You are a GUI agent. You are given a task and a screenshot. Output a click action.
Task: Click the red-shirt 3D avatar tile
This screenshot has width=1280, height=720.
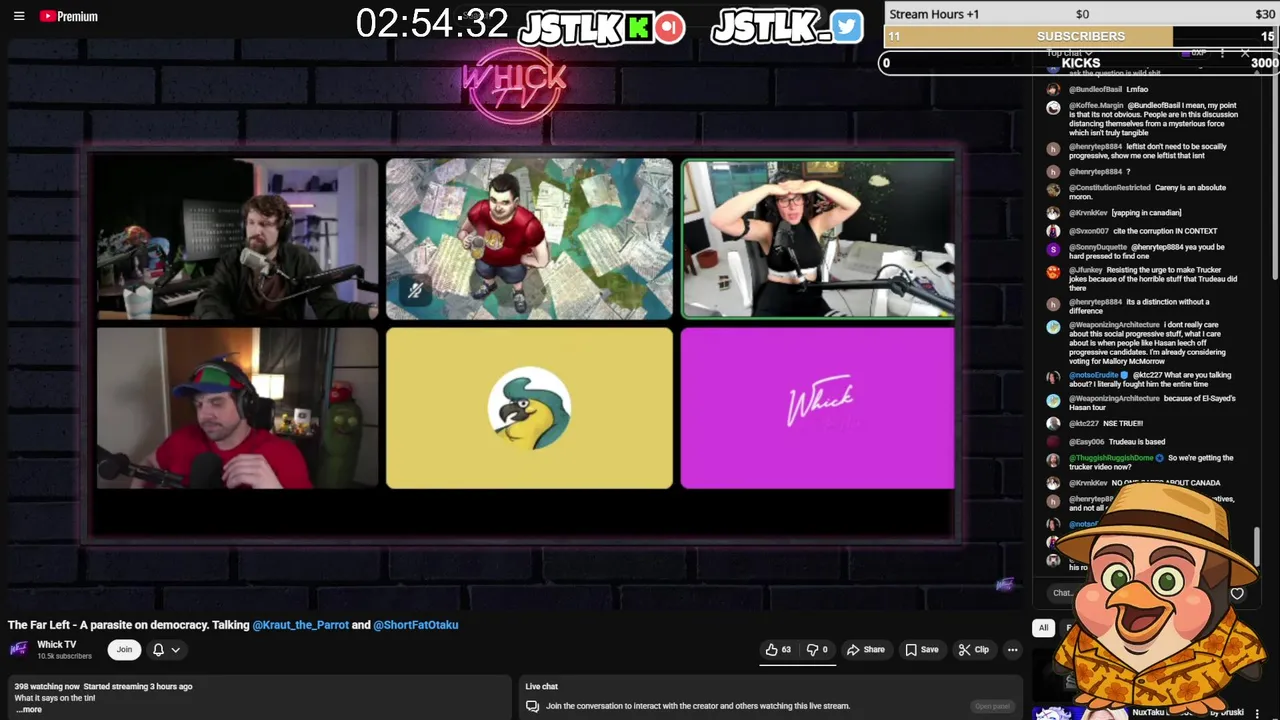coord(529,239)
